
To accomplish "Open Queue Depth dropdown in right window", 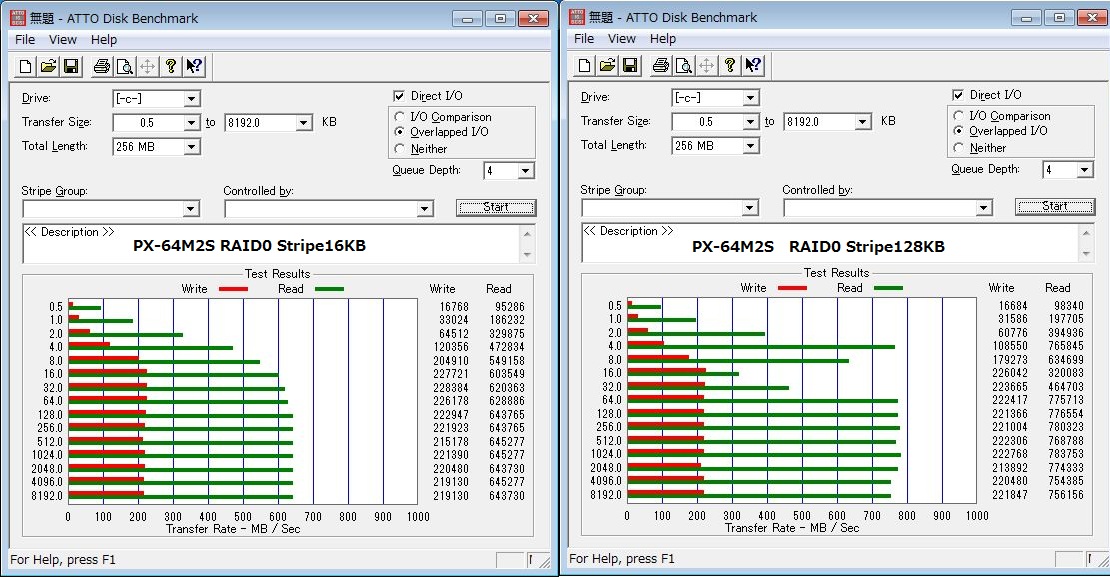I will 1085,170.
